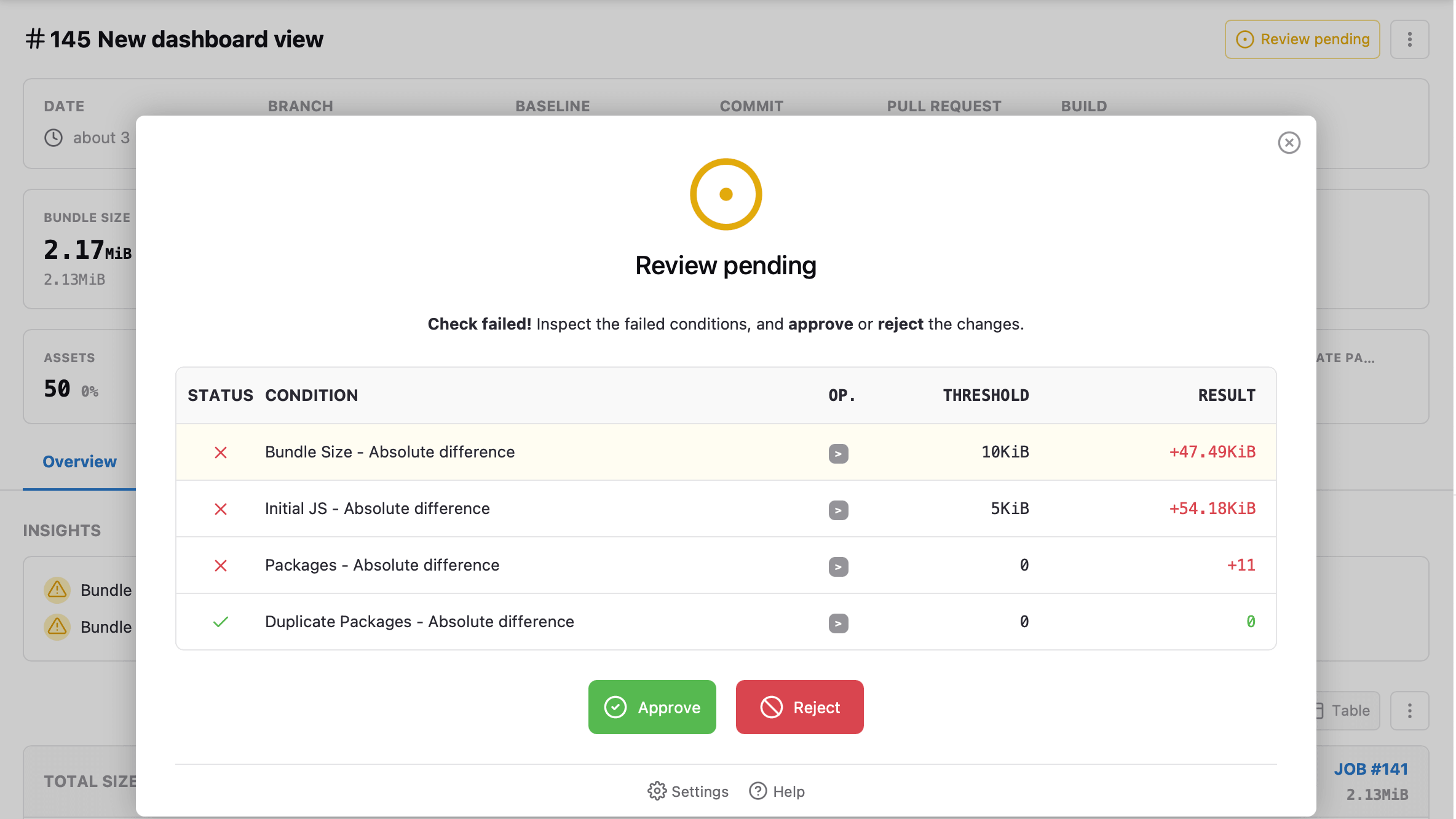Click greater-than operator in Packages row
Image resolution: width=1456 pixels, height=819 pixels.
click(838, 567)
